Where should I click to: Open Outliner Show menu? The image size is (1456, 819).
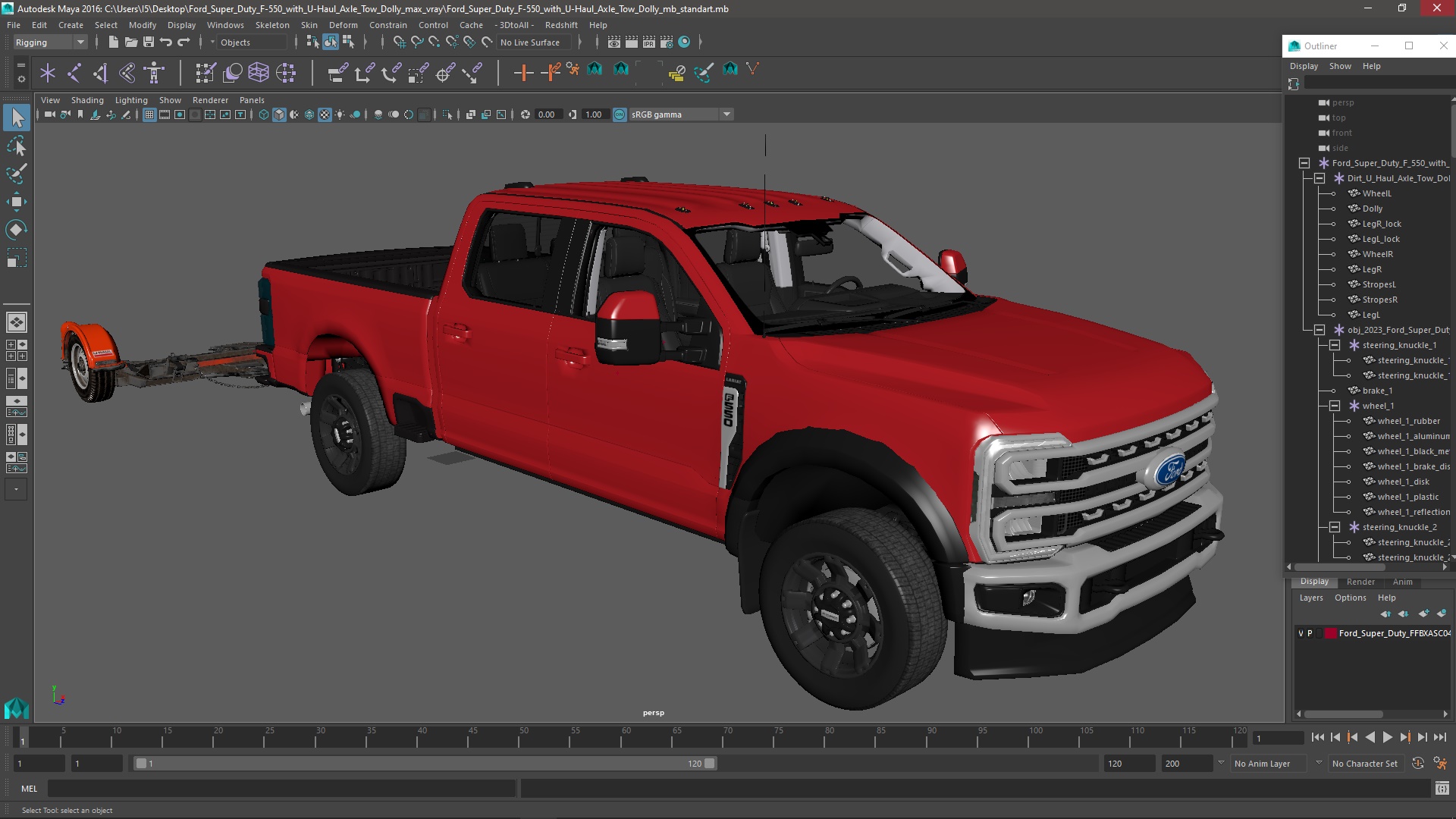pos(1340,66)
